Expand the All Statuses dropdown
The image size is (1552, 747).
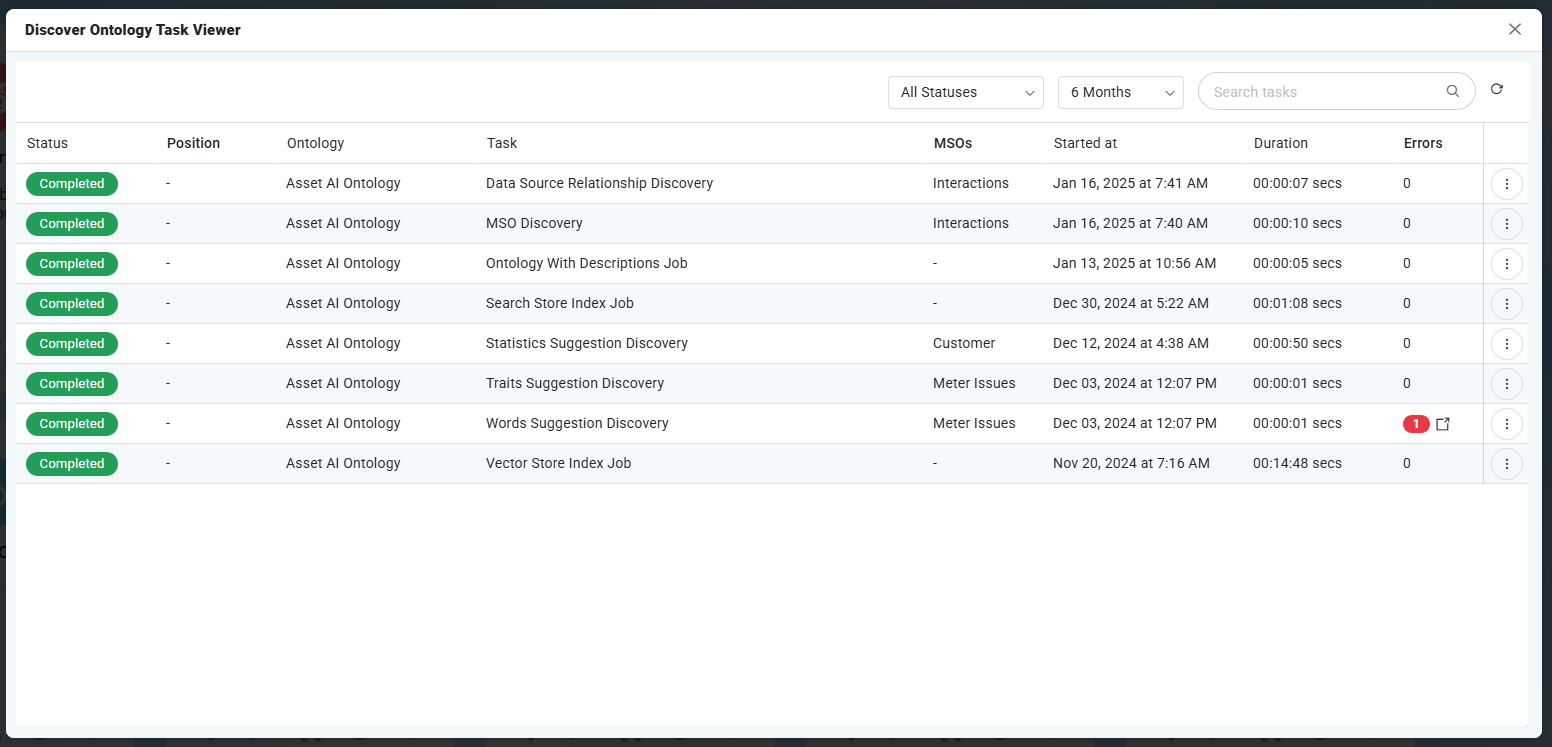pos(965,92)
